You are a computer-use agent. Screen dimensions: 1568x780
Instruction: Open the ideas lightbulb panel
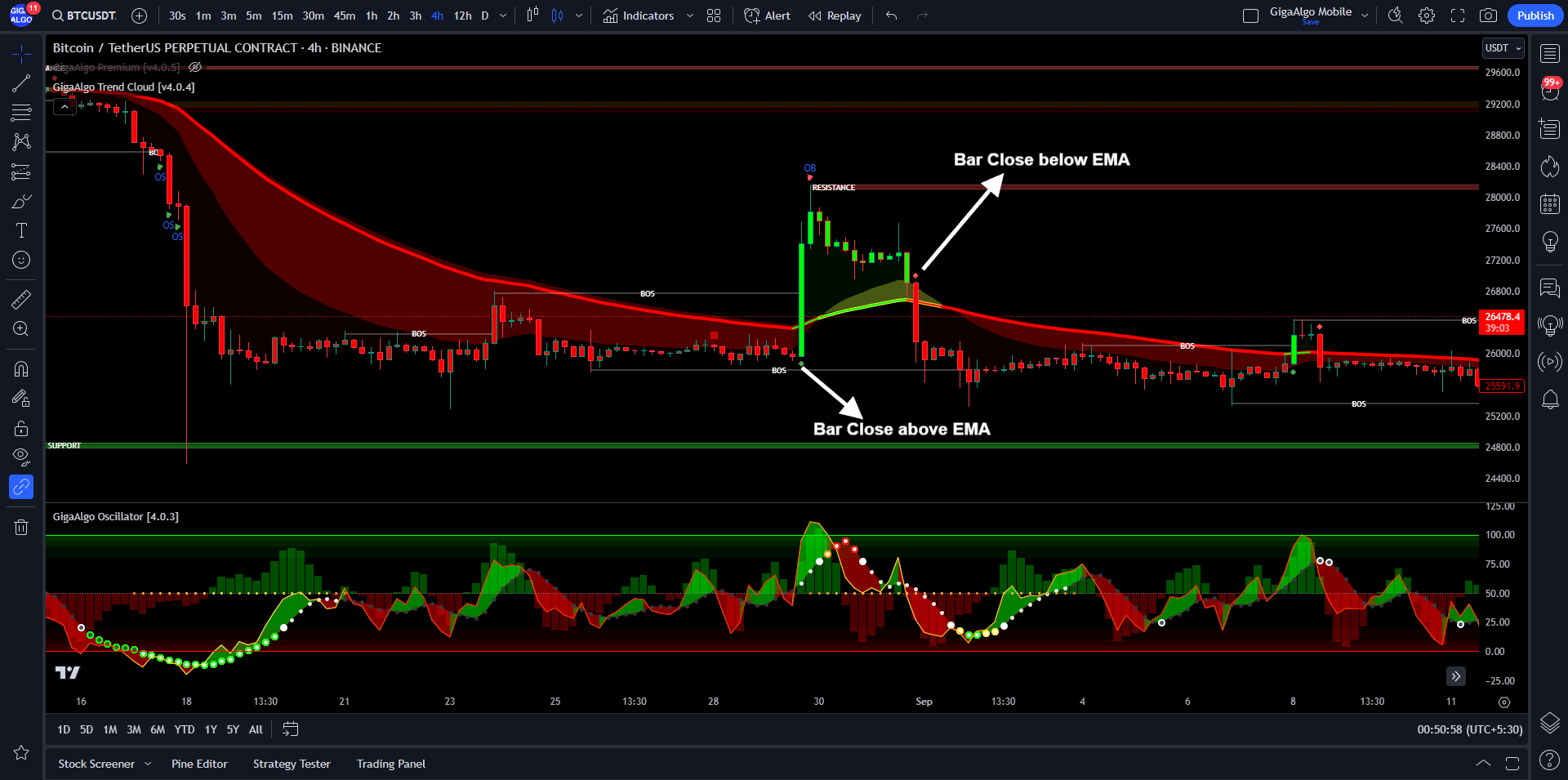(1550, 242)
